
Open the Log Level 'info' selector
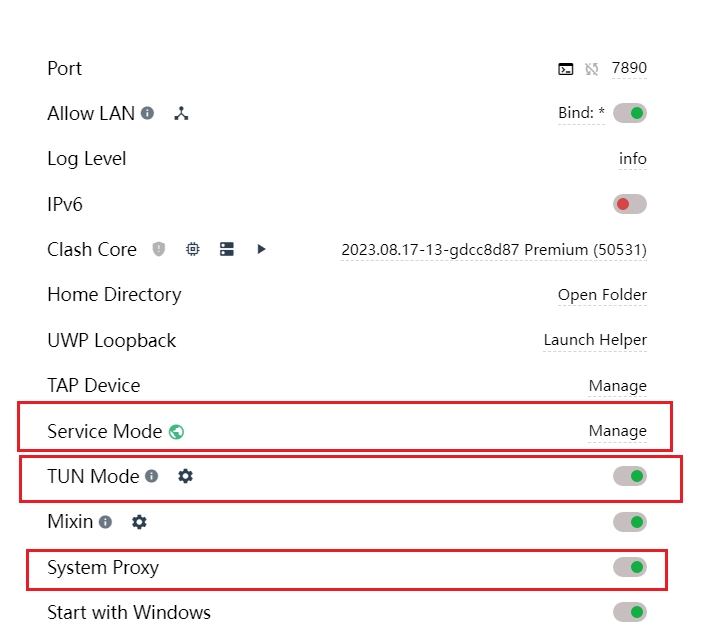pyautogui.click(x=632, y=159)
